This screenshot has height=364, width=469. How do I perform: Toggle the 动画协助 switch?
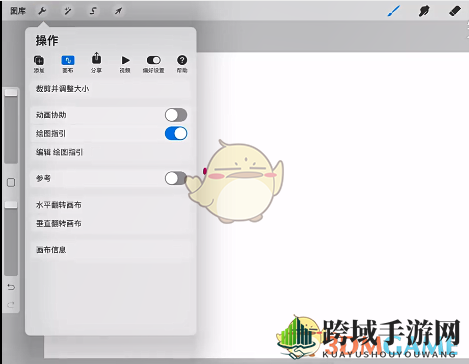(176, 115)
